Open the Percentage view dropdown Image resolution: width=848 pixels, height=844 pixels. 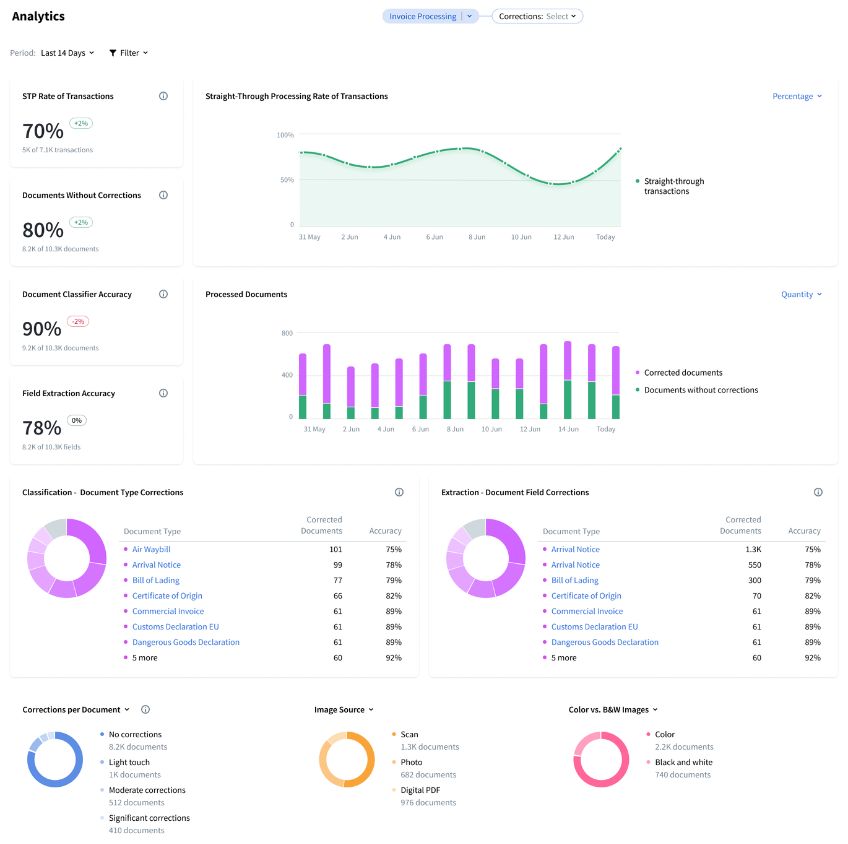pyautogui.click(x=797, y=96)
